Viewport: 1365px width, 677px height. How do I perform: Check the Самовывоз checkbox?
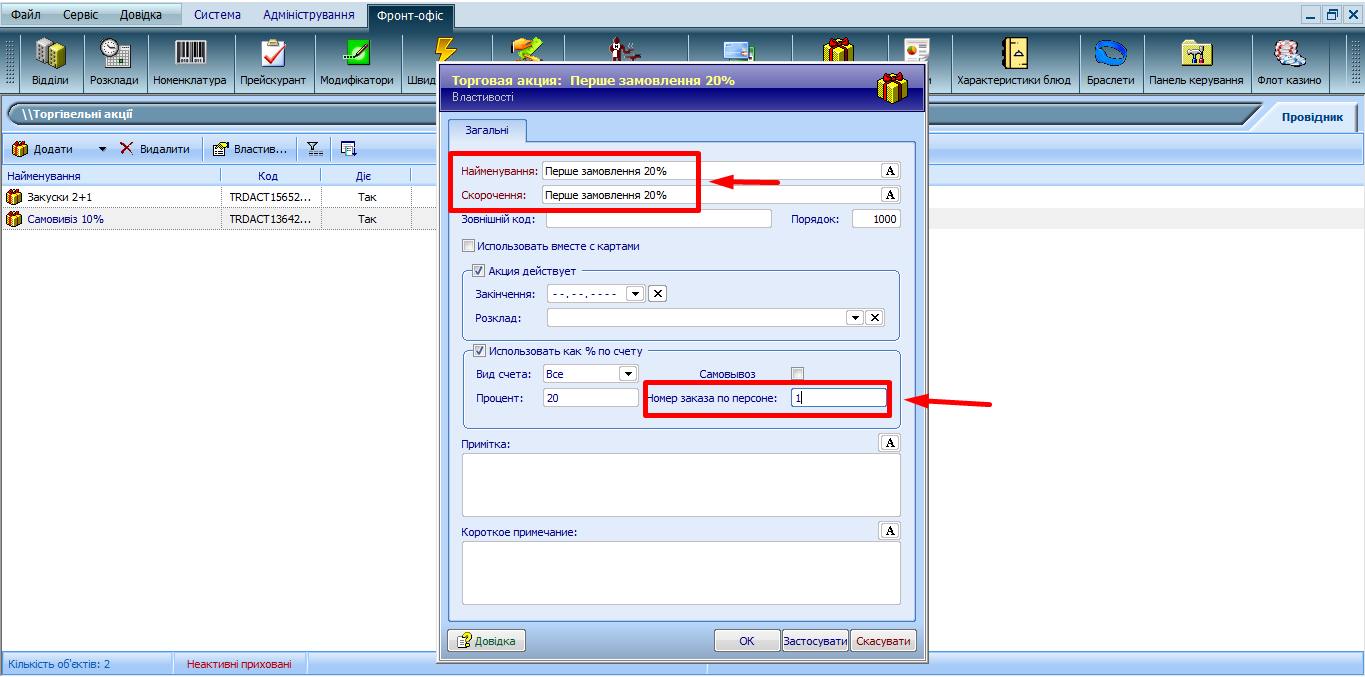point(797,374)
